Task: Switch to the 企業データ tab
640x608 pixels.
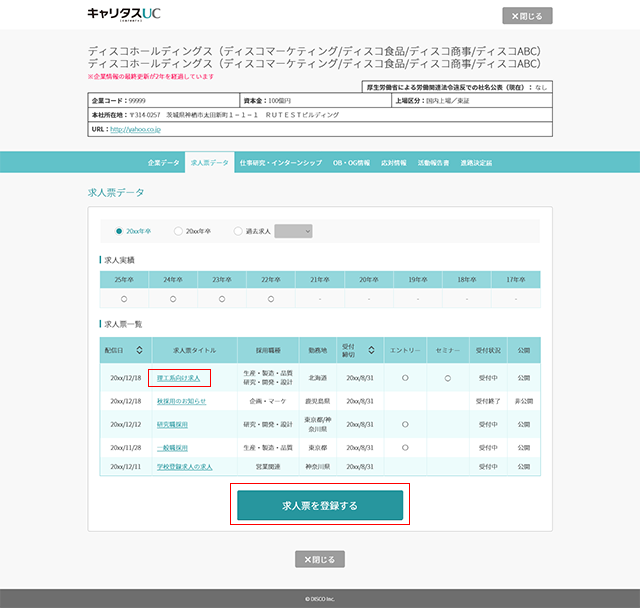Action: tap(163, 163)
